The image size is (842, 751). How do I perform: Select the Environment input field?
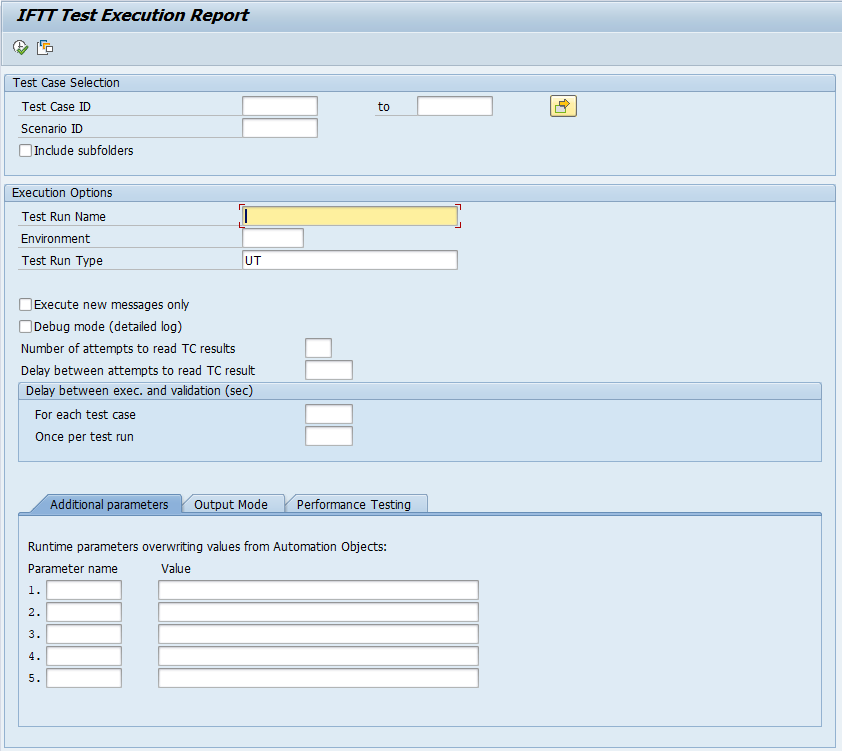click(273, 238)
